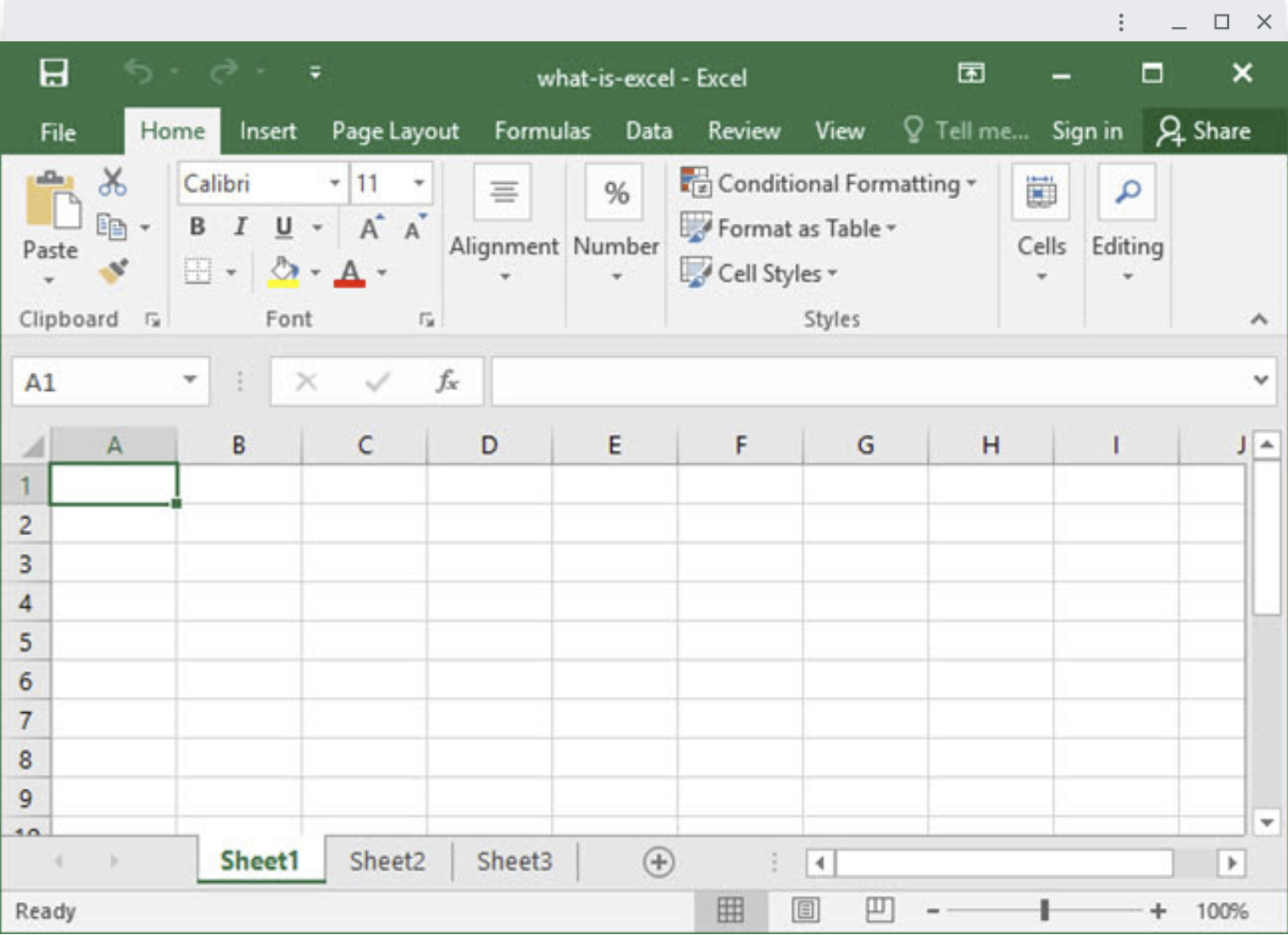Collapse the ribbon with the caret

tap(1258, 319)
